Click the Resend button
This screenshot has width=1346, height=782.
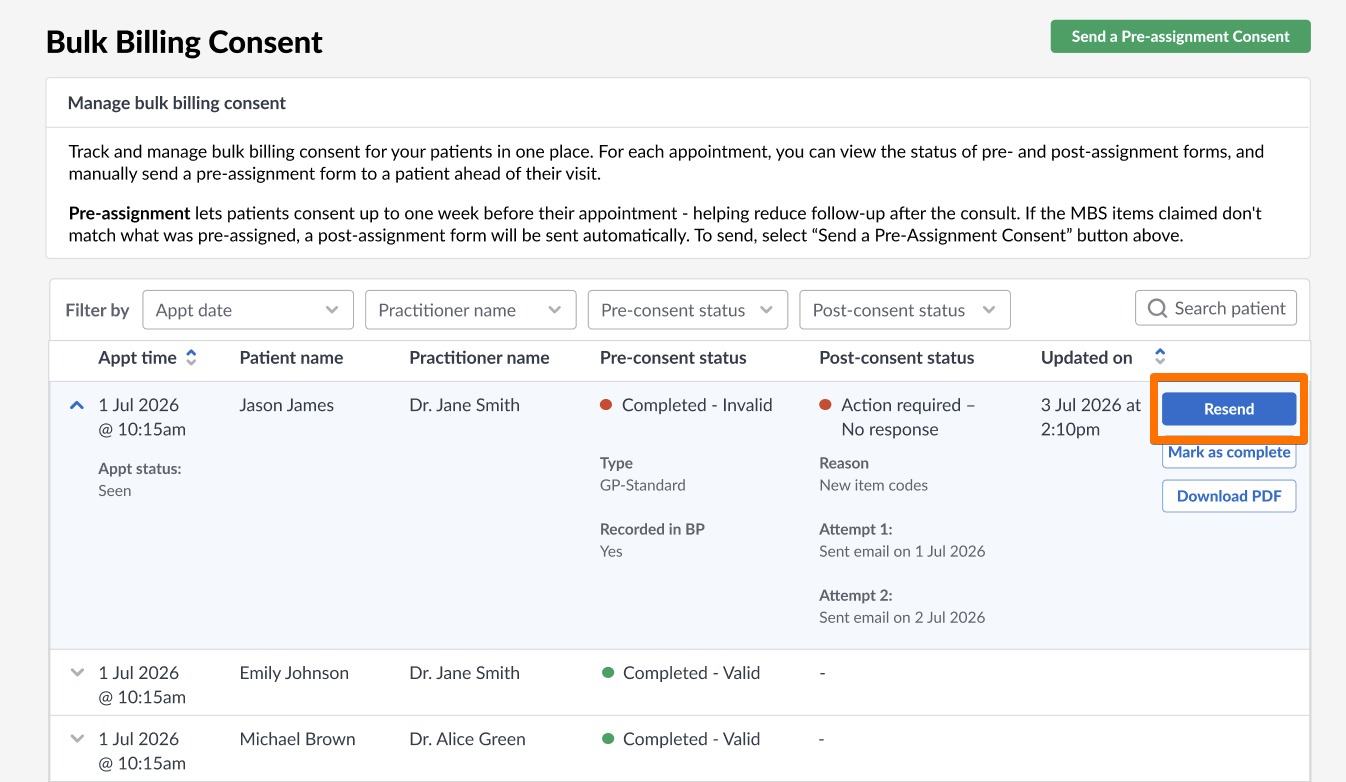(1229, 409)
